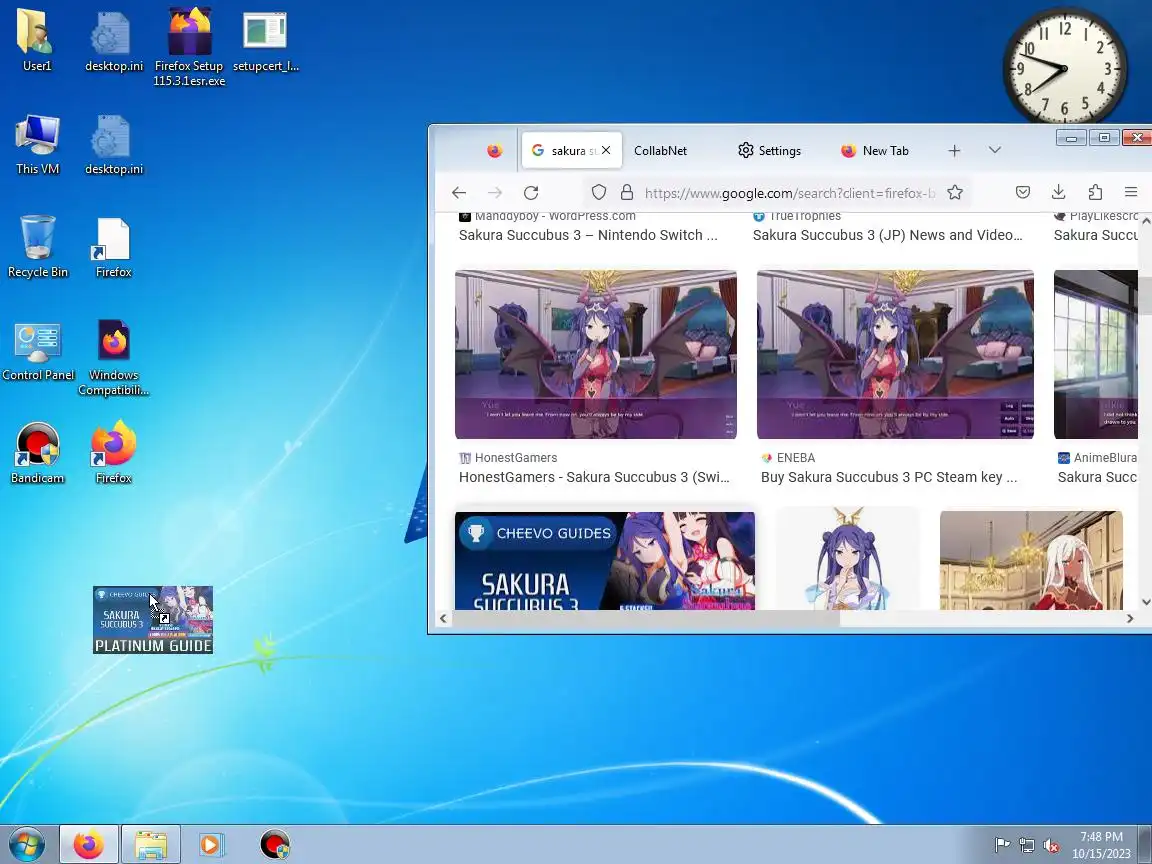Open Sakura Succubus 3 – Nintendo Switch link
Image resolution: width=1152 pixels, height=864 pixels.
pyautogui.click(x=588, y=235)
